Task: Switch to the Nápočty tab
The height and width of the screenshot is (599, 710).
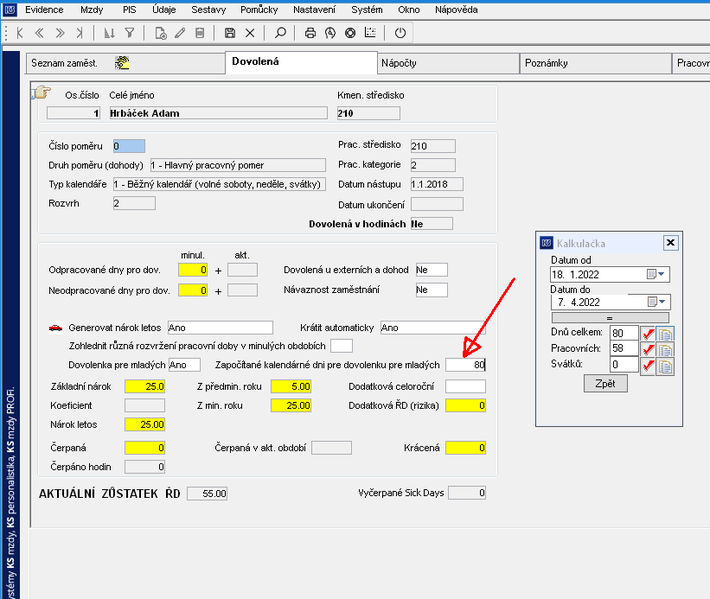Action: point(448,63)
